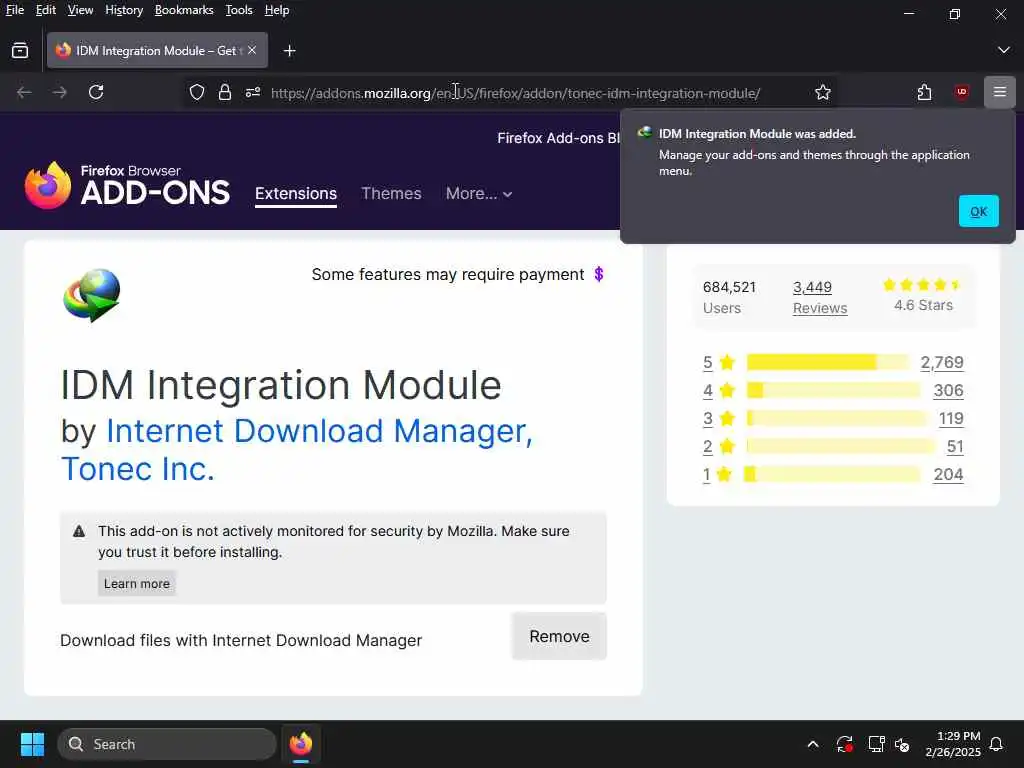Open the clock showing 1:29 PM
The image size is (1024, 768).
click(x=953, y=744)
